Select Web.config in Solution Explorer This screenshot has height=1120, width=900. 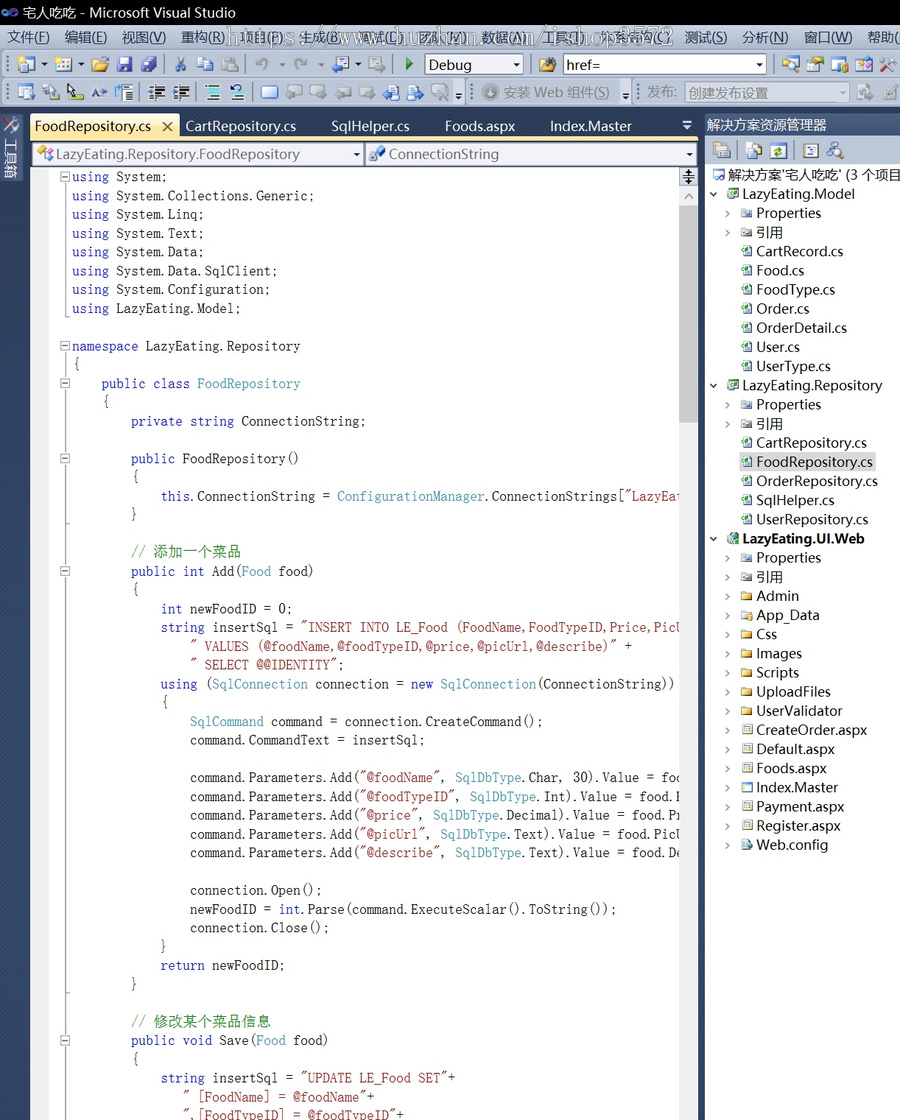coord(792,845)
